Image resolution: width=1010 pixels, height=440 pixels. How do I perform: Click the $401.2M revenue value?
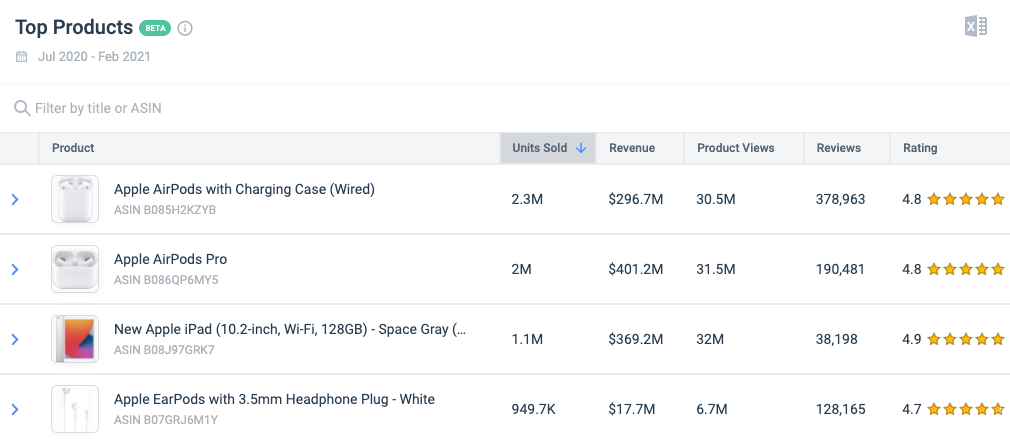(x=636, y=269)
